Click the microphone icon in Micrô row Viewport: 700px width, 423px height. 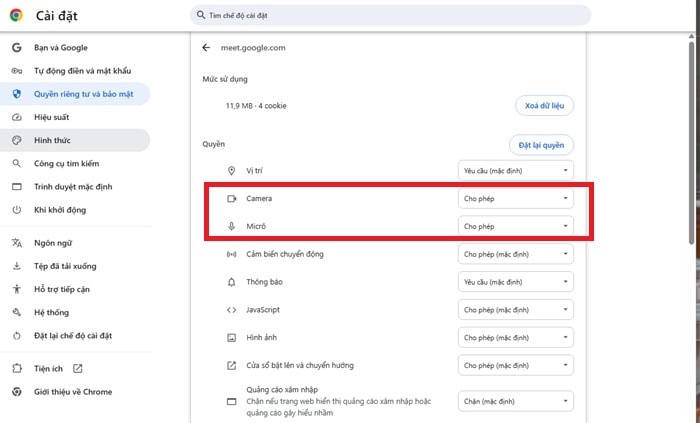pyautogui.click(x=231, y=226)
